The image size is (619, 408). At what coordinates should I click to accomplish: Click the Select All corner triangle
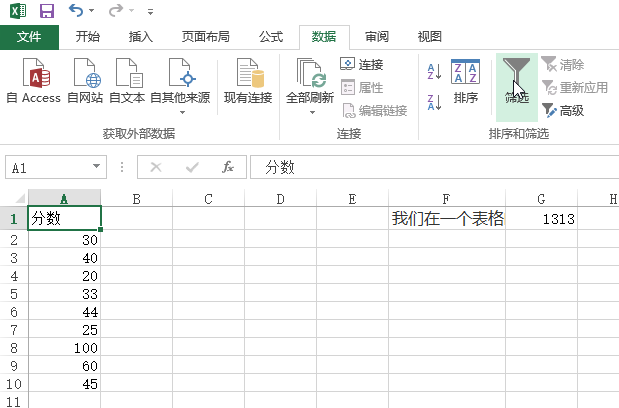point(19,197)
